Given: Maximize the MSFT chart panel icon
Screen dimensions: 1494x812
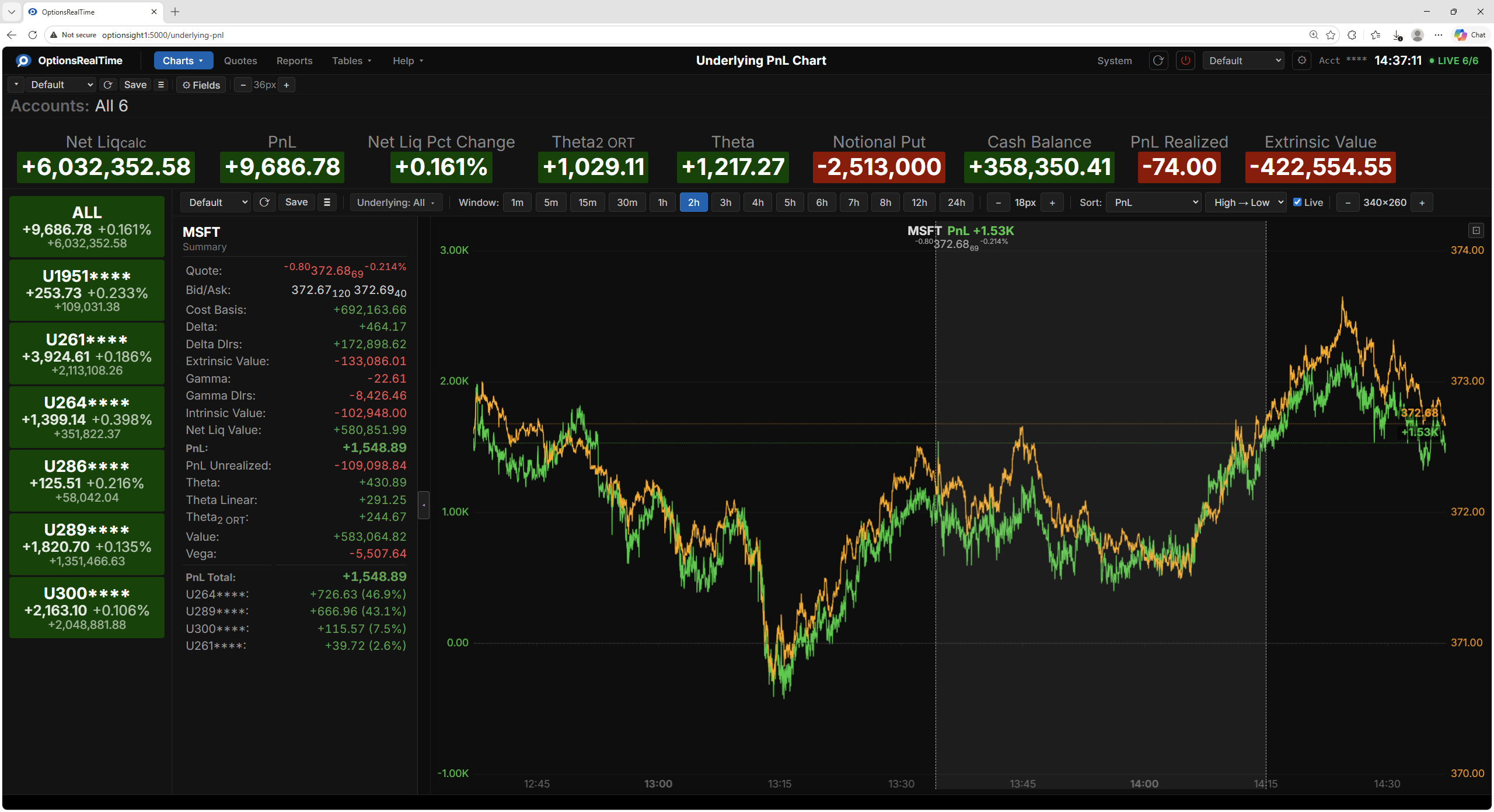Looking at the screenshot, I should point(1476,230).
